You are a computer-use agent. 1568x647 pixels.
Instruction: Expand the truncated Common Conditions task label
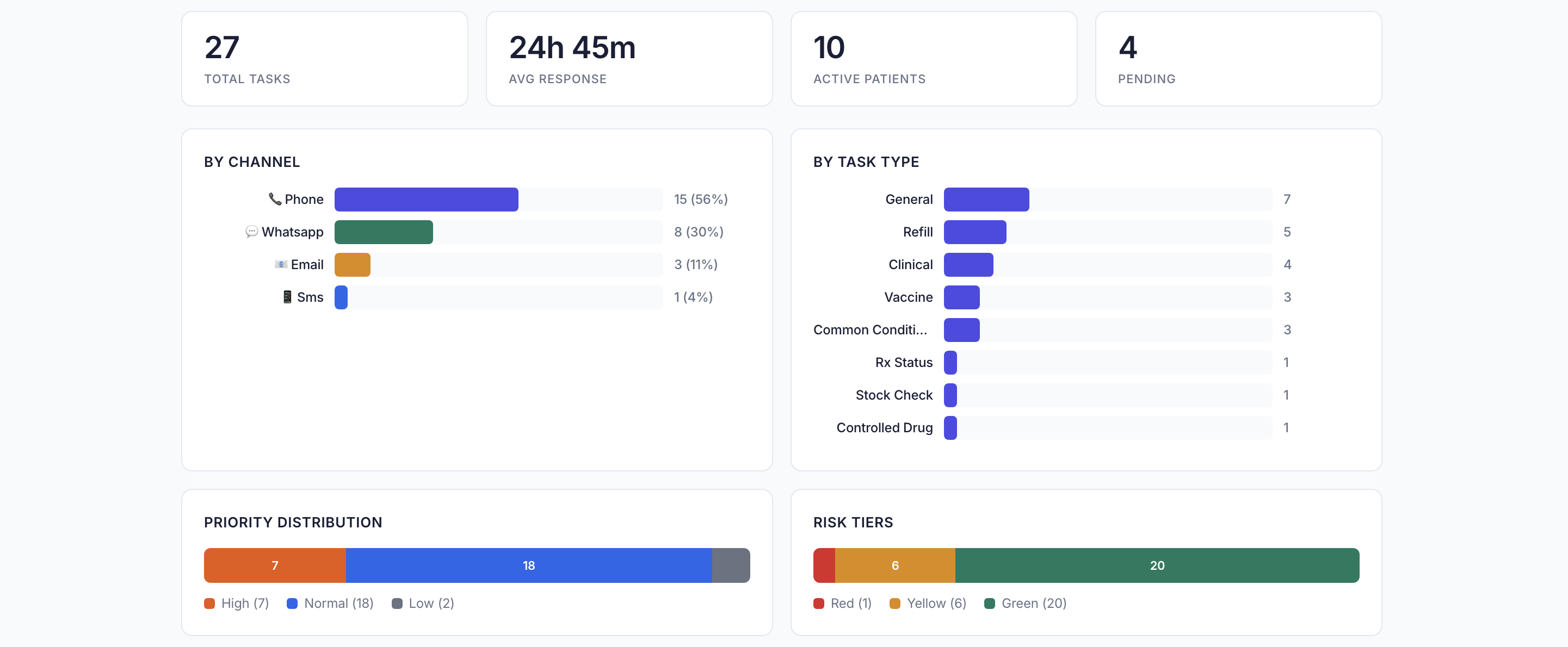[870, 329]
